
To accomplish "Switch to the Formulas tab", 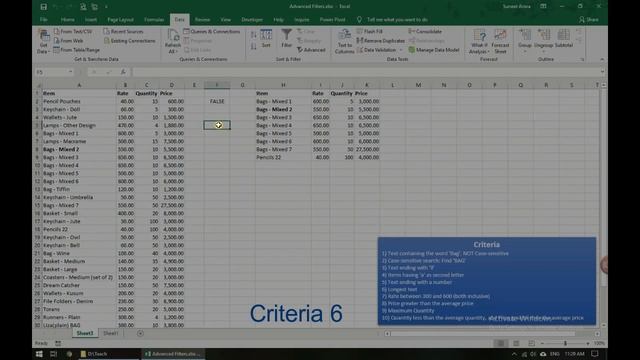I will pyautogui.click(x=154, y=20).
